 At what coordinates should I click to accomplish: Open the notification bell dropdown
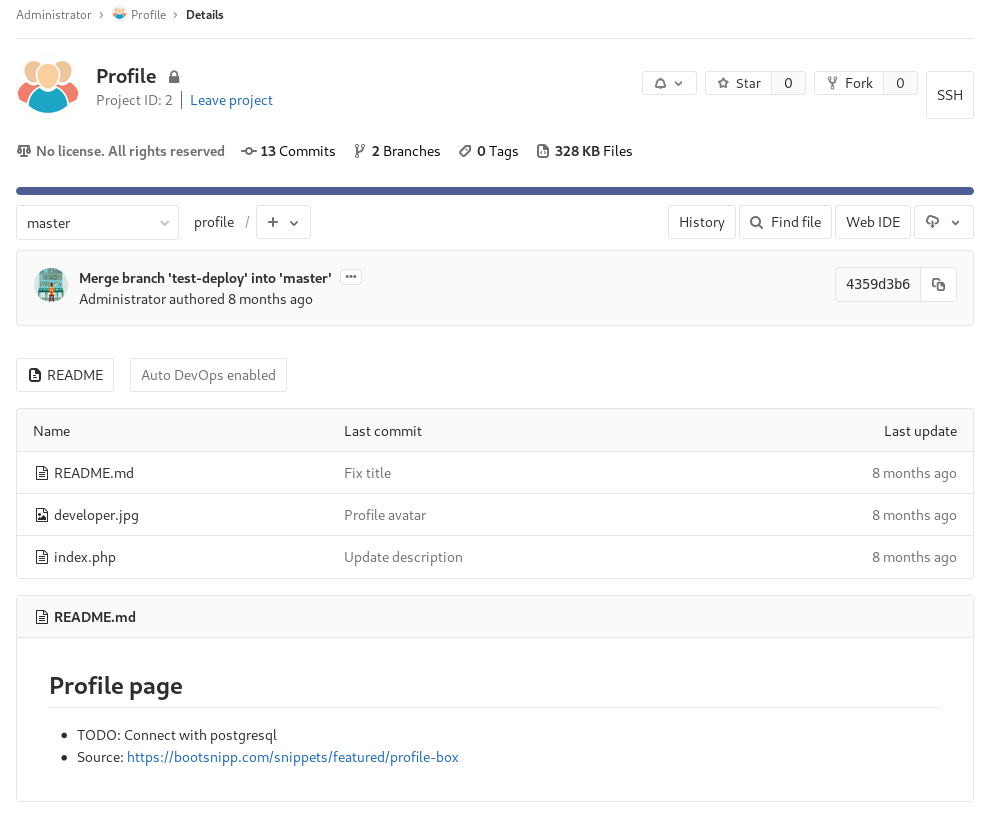pyautogui.click(x=669, y=83)
